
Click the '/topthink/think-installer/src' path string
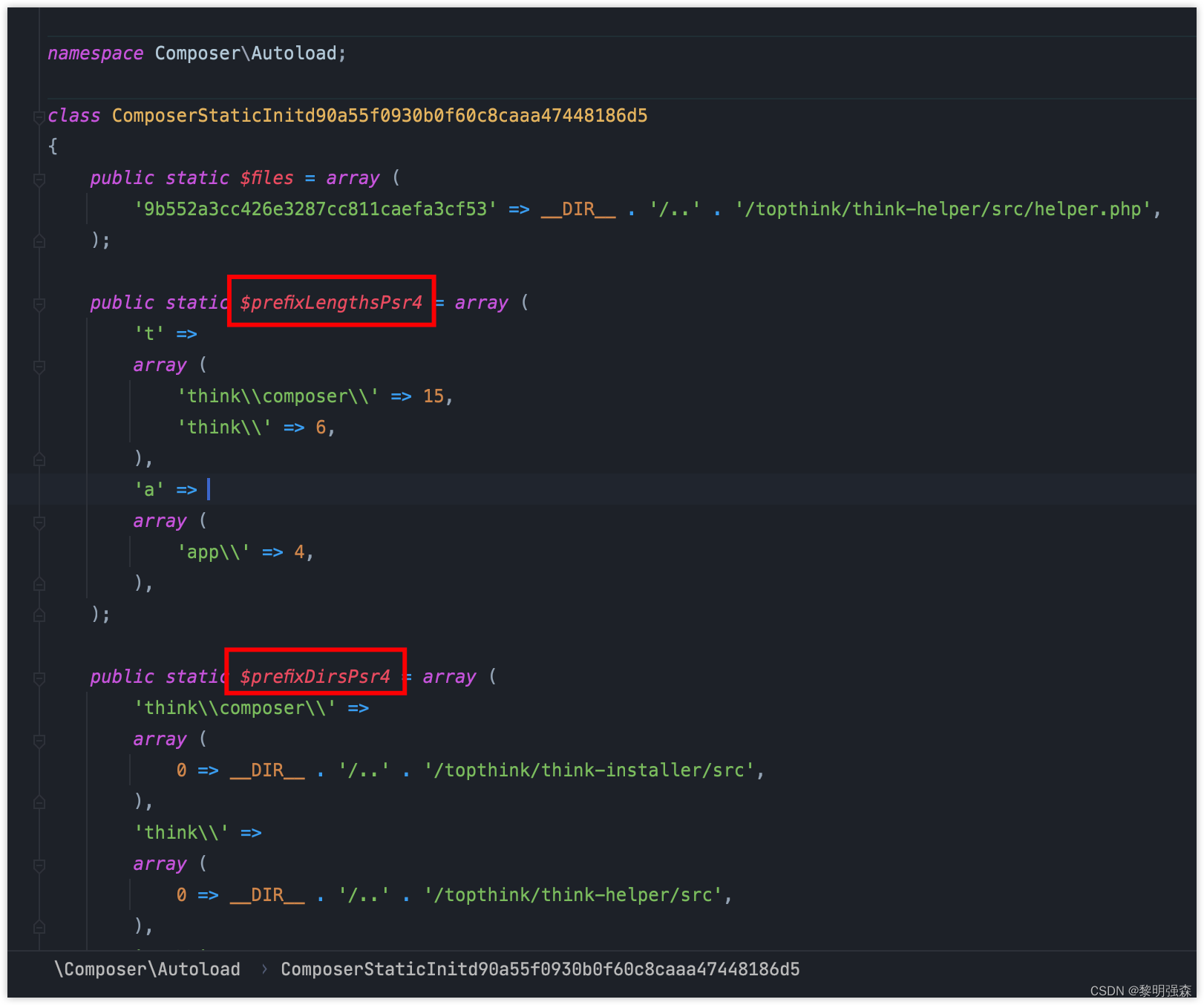pos(589,770)
